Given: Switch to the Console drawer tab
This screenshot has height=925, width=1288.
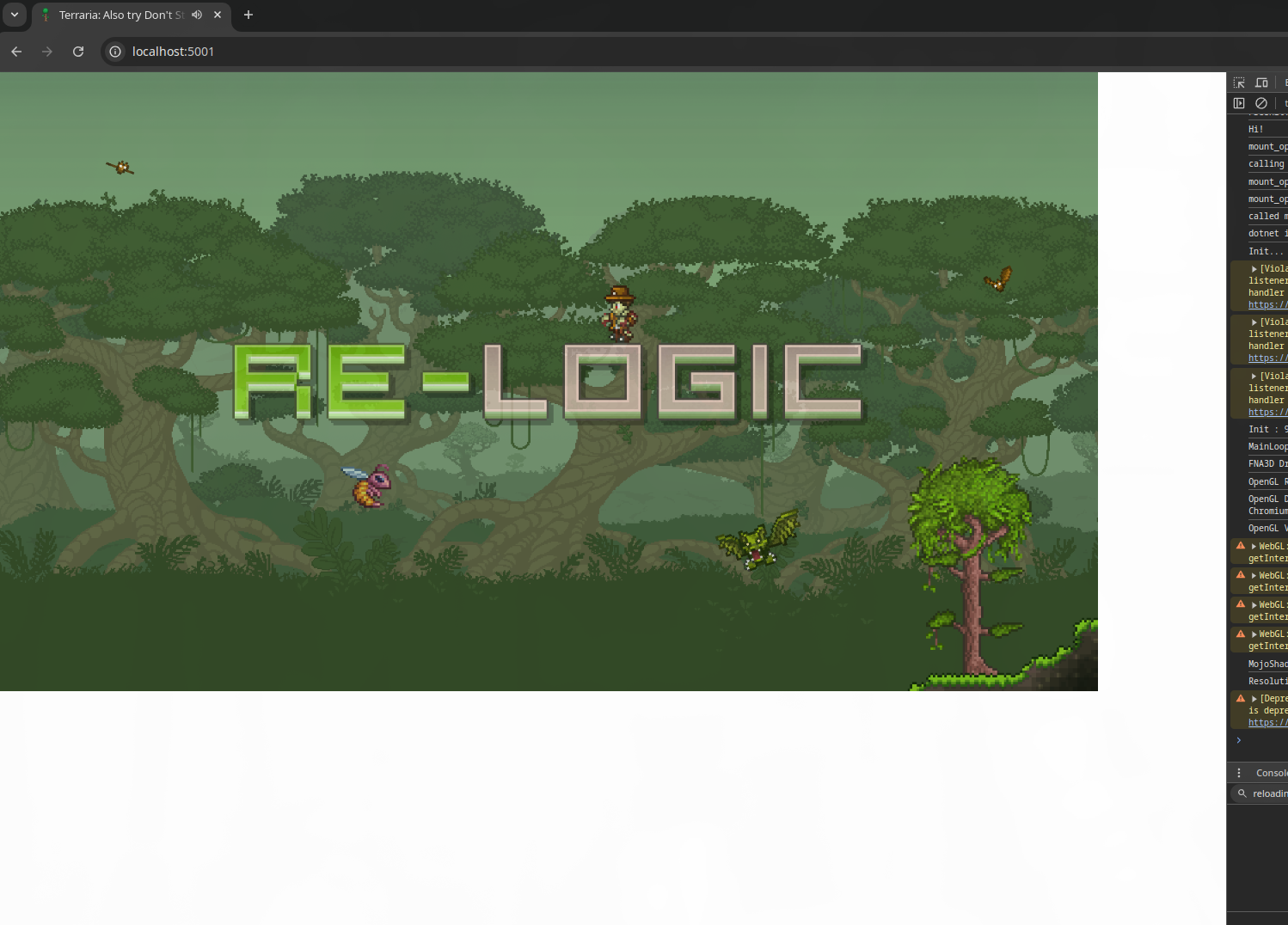Looking at the screenshot, I should click(1272, 773).
